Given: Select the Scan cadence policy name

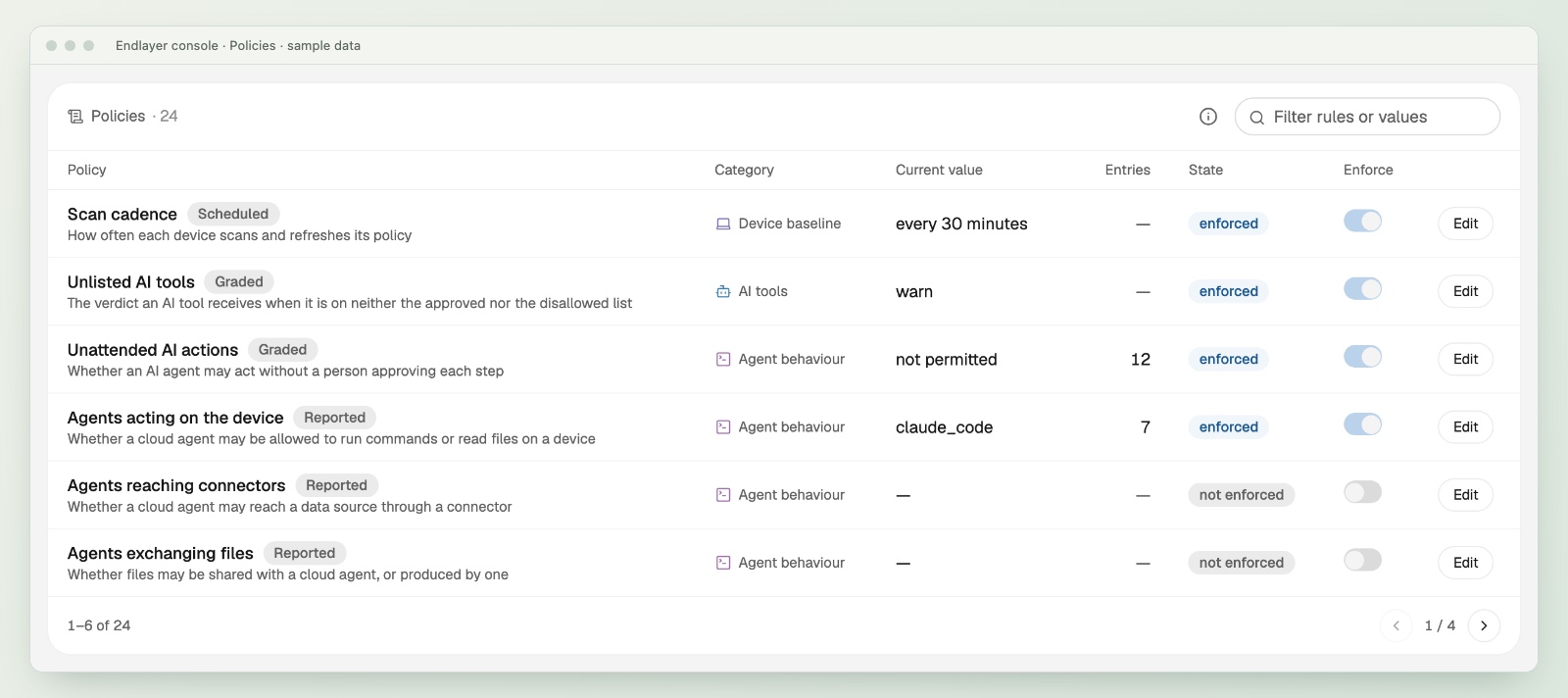Looking at the screenshot, I should 122,214.
